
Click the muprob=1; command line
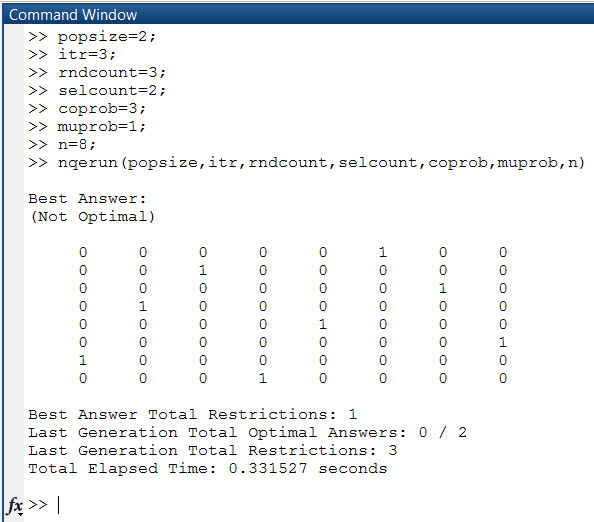[x=87, y=127]
